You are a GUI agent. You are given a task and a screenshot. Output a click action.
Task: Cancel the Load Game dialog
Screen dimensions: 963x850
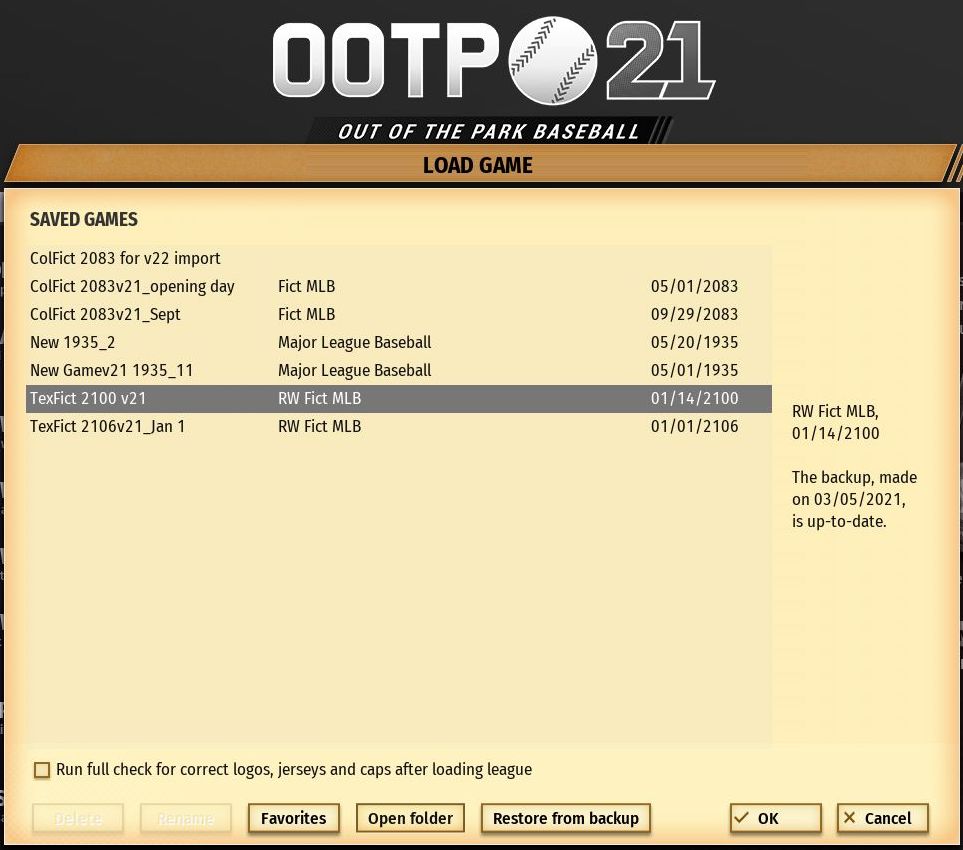click(x=882, y=818)
